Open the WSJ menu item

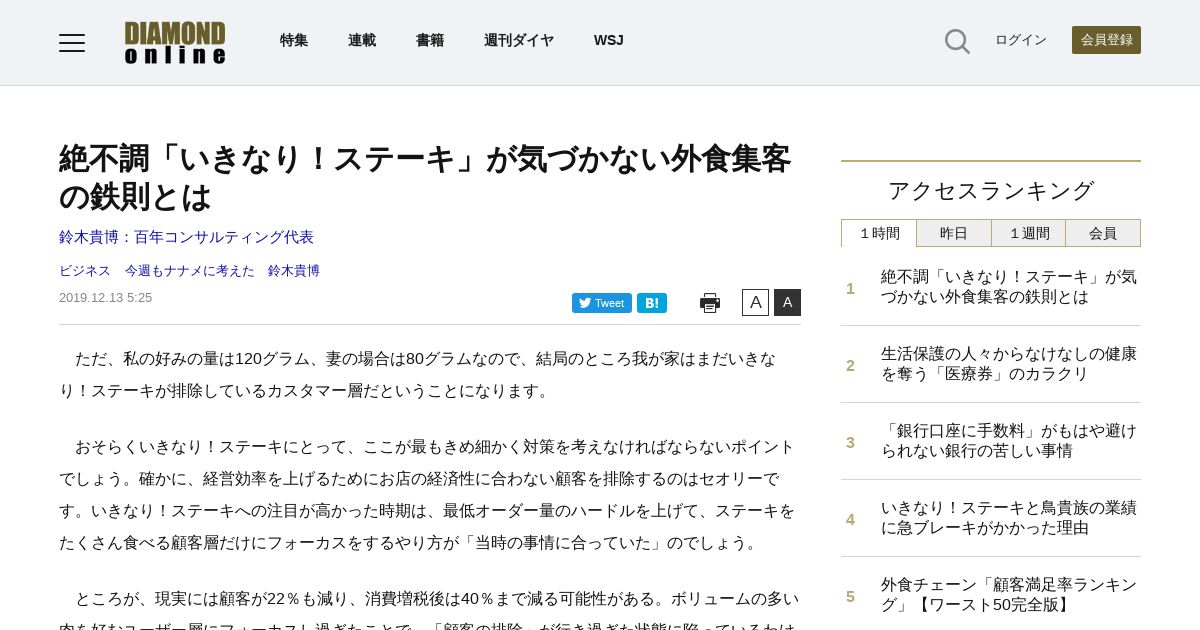click(608, 40)
